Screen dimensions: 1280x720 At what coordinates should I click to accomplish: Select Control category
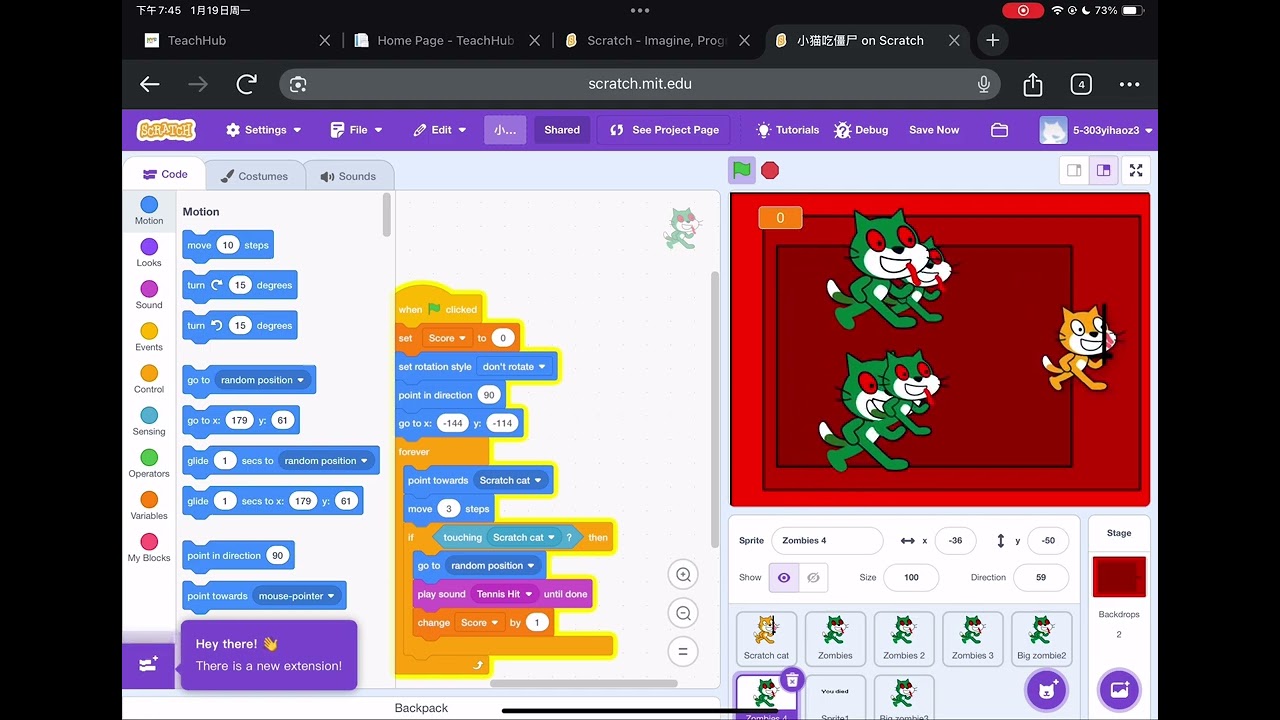tap(149, 378)
